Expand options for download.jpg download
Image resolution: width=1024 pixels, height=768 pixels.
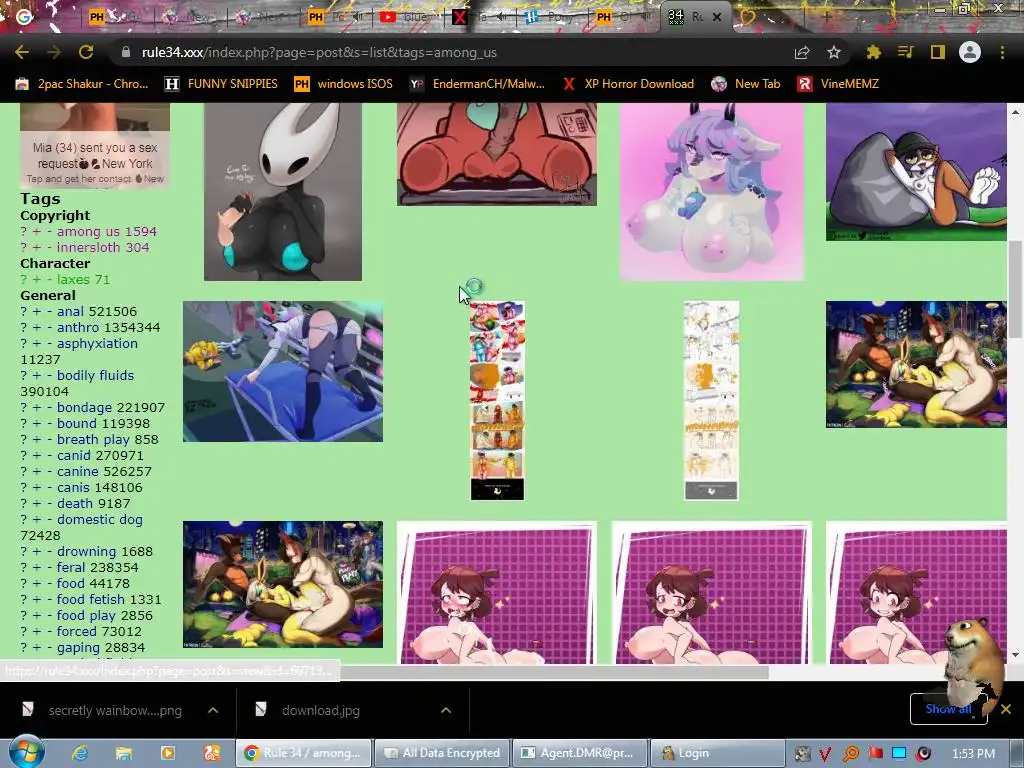[446, 710]
